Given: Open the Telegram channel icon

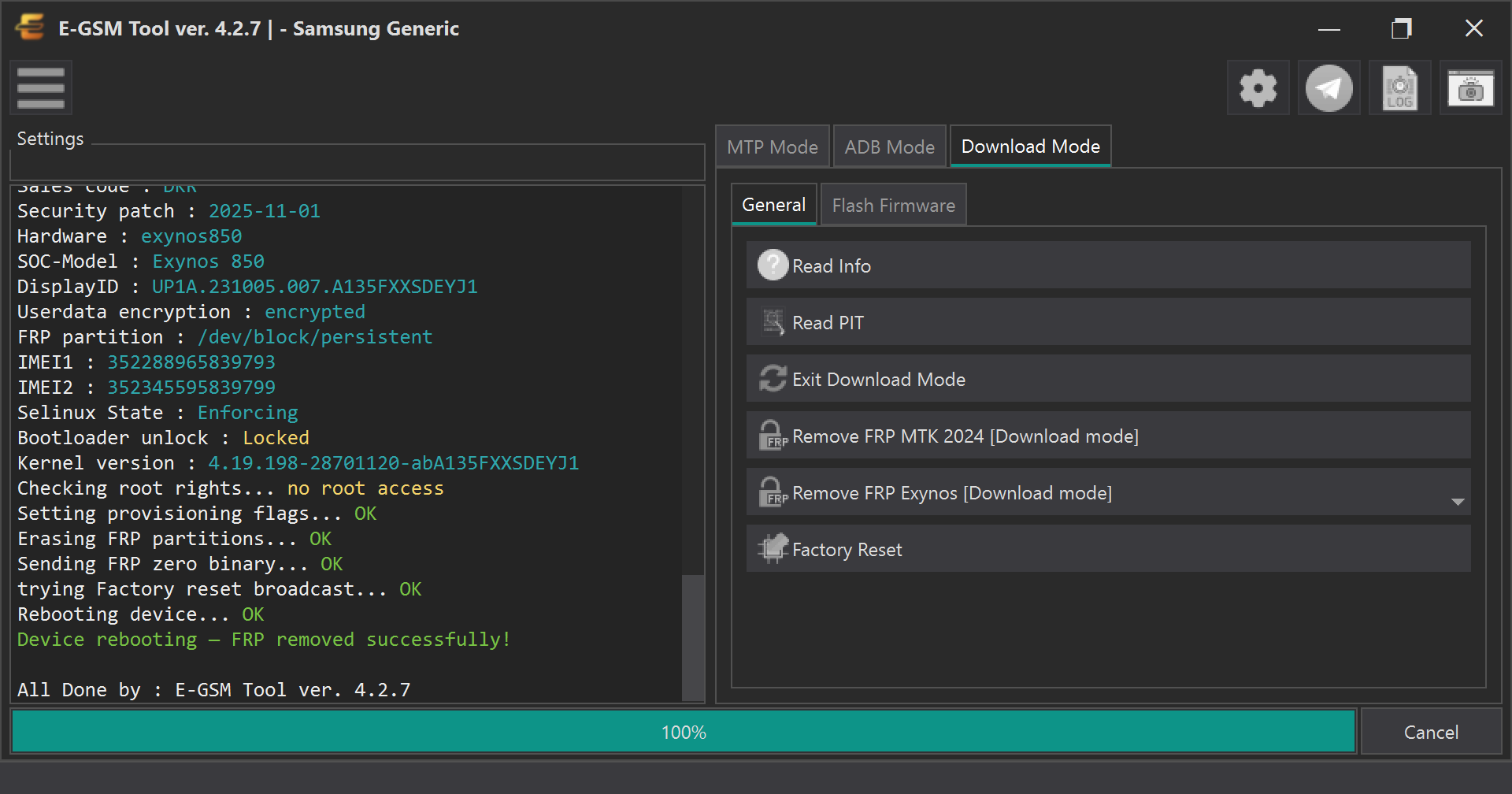Looking at the screenshot, I should [x=1329, y=88].
